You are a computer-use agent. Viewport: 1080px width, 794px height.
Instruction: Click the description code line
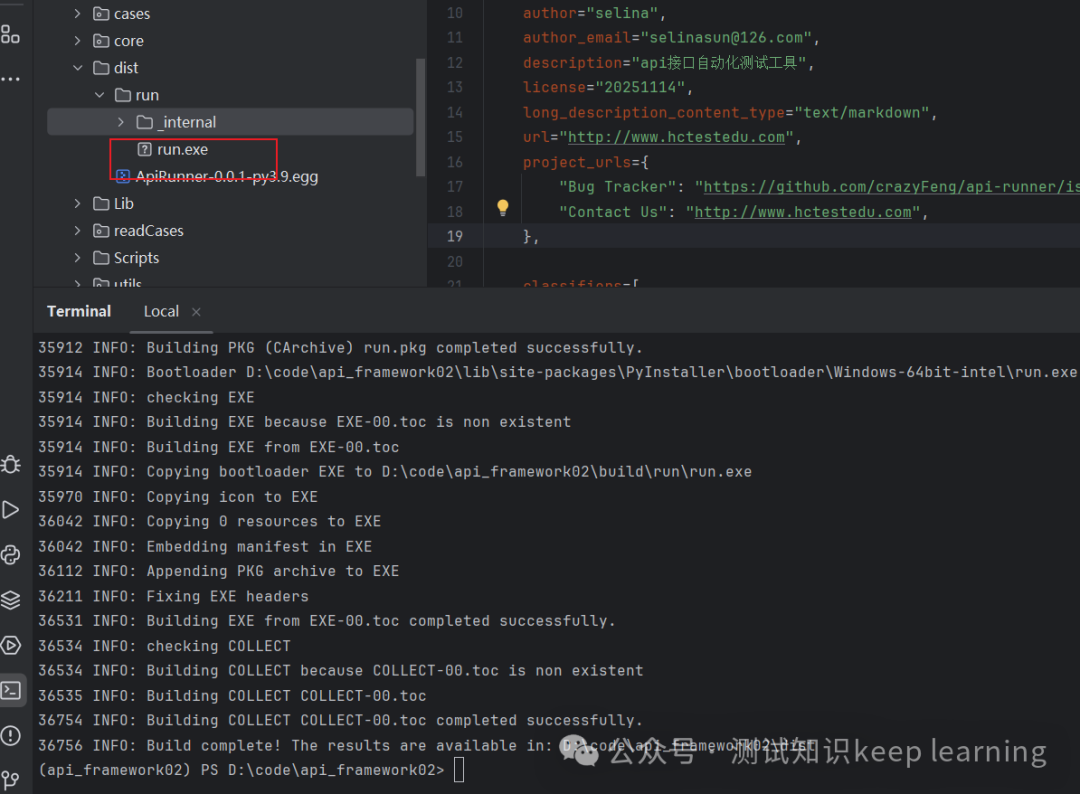669,63
